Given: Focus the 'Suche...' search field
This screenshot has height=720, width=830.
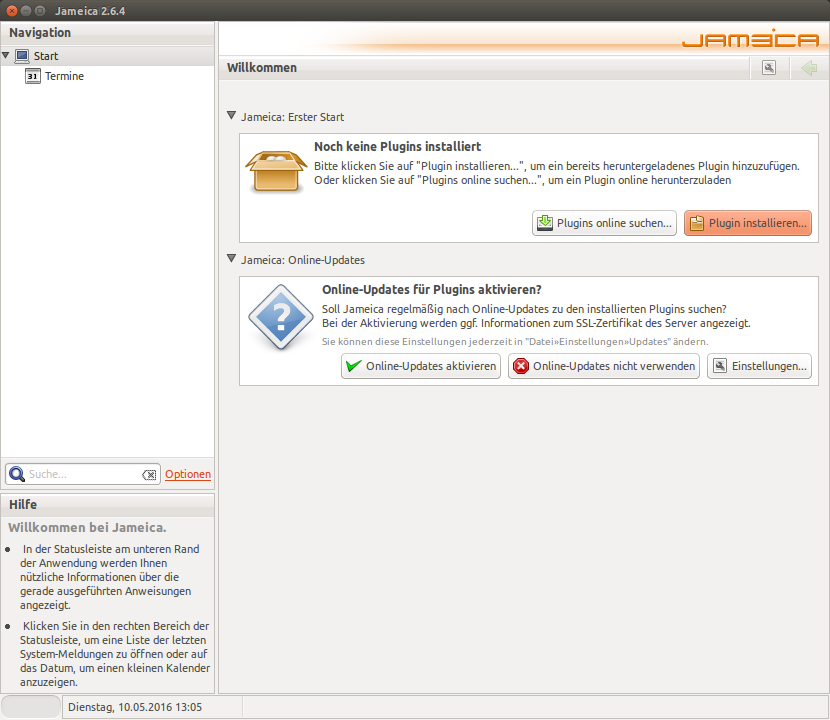Looking at the screenshot, I should point(84,474).
